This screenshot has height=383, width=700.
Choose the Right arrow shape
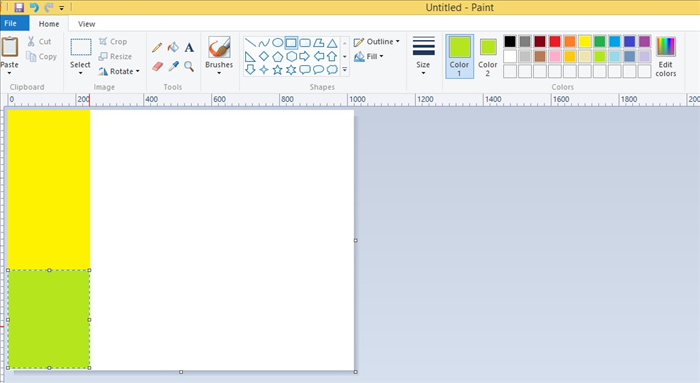pos(305,56)
